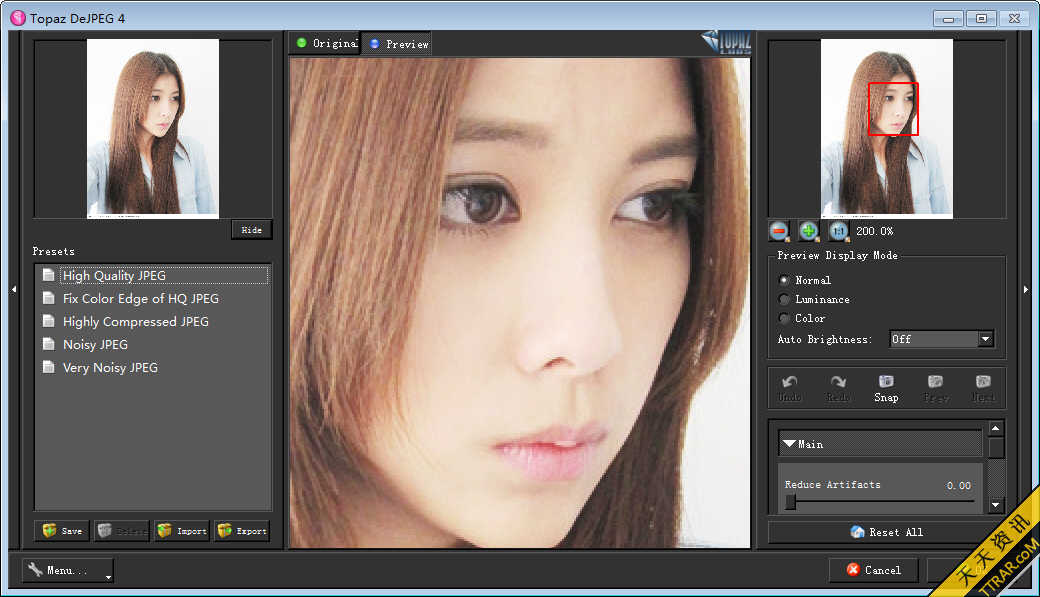The image size is (1040, 597).
Task: Open the Menu dropdown button
Action: (67, 570)
